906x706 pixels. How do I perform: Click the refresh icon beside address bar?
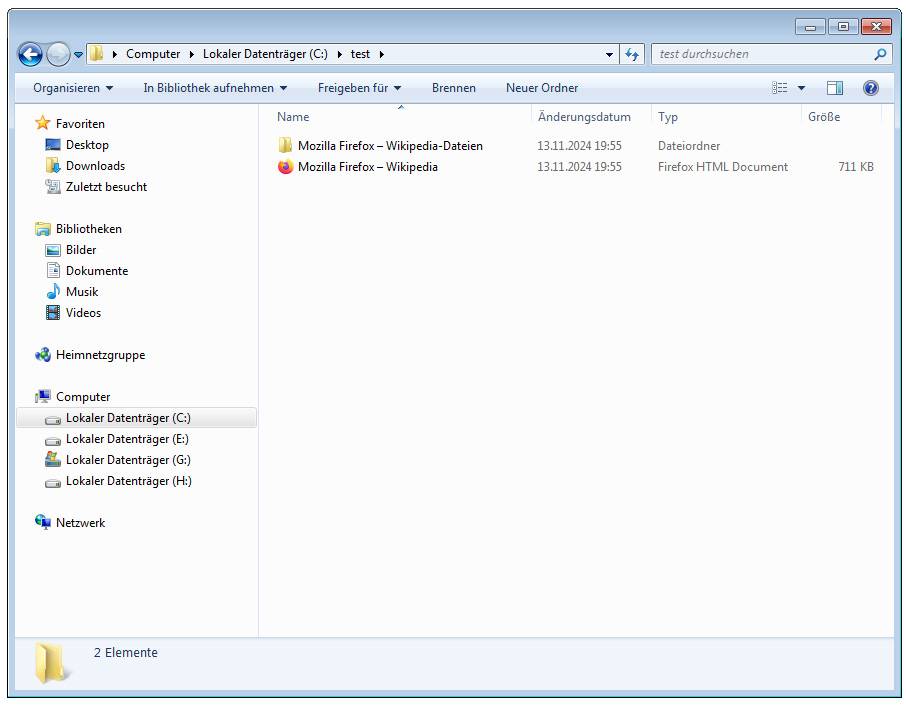click(632, 54)
